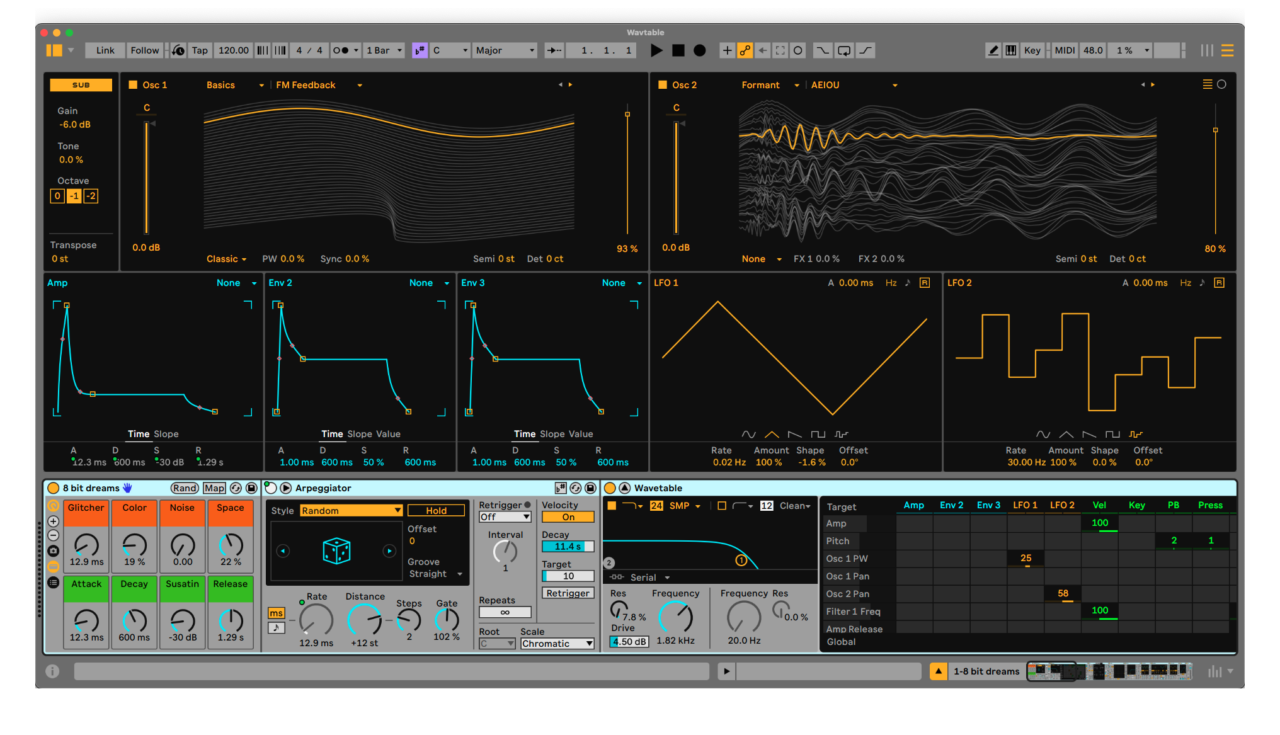
Task: Save the Arpeggiator preset using the disk icon
Action: (588, 488)
